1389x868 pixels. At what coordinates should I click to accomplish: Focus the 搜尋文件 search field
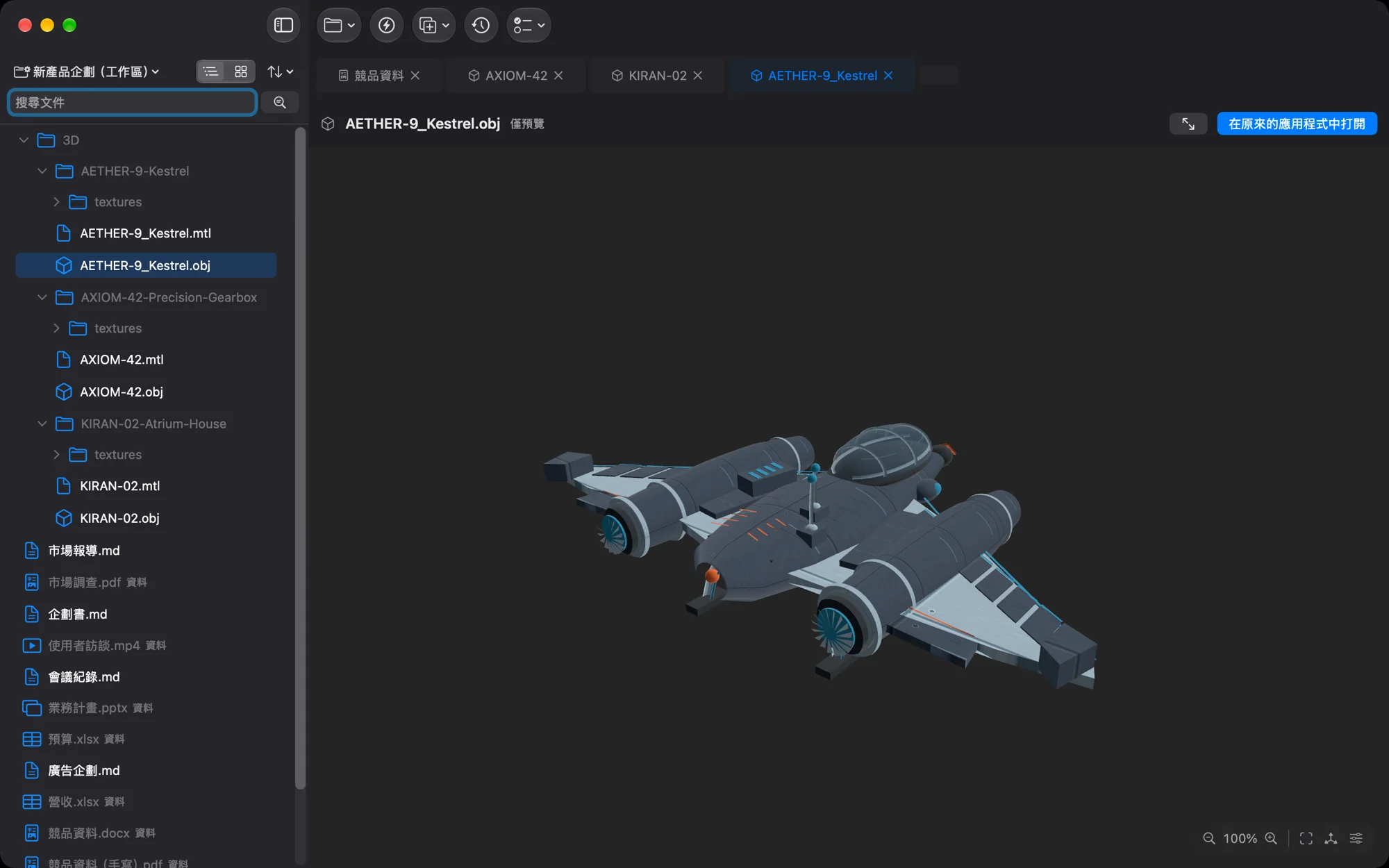(132, 103)
